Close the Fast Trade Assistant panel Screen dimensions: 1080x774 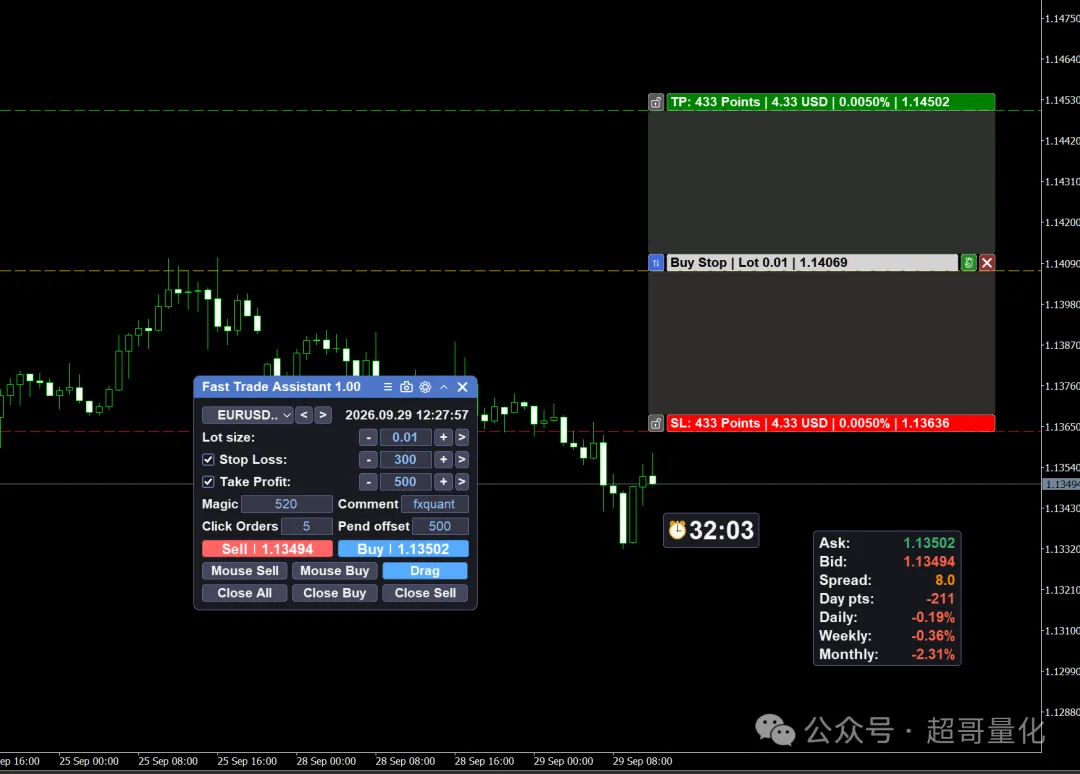(x=463, y=387)
